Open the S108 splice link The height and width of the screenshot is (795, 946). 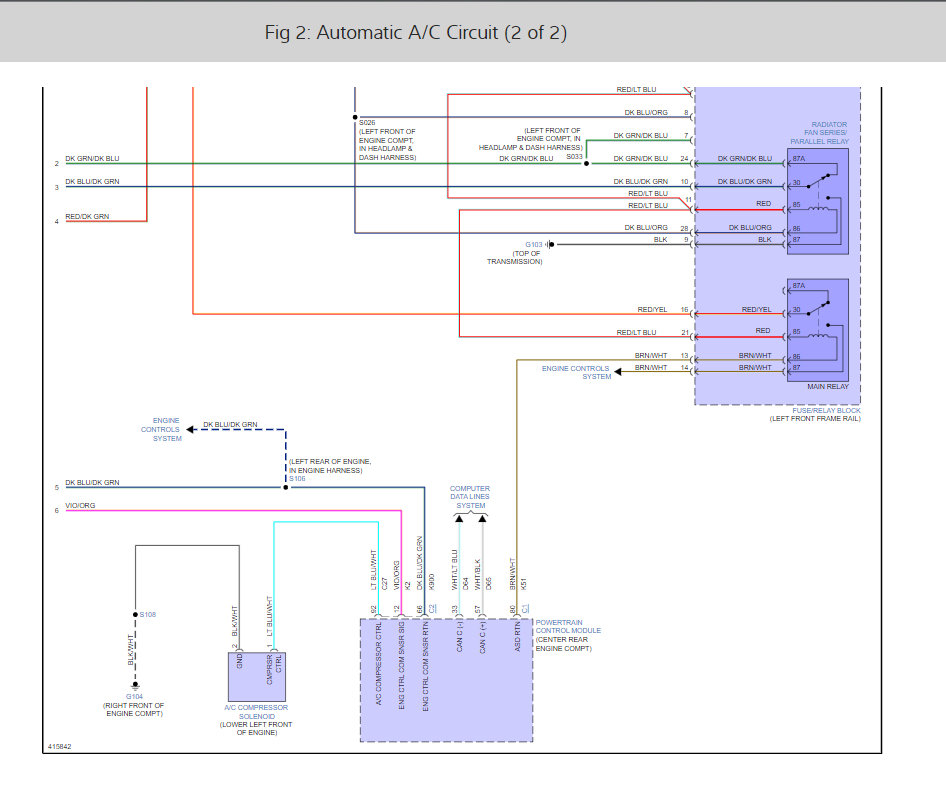(x=148, y=614)
